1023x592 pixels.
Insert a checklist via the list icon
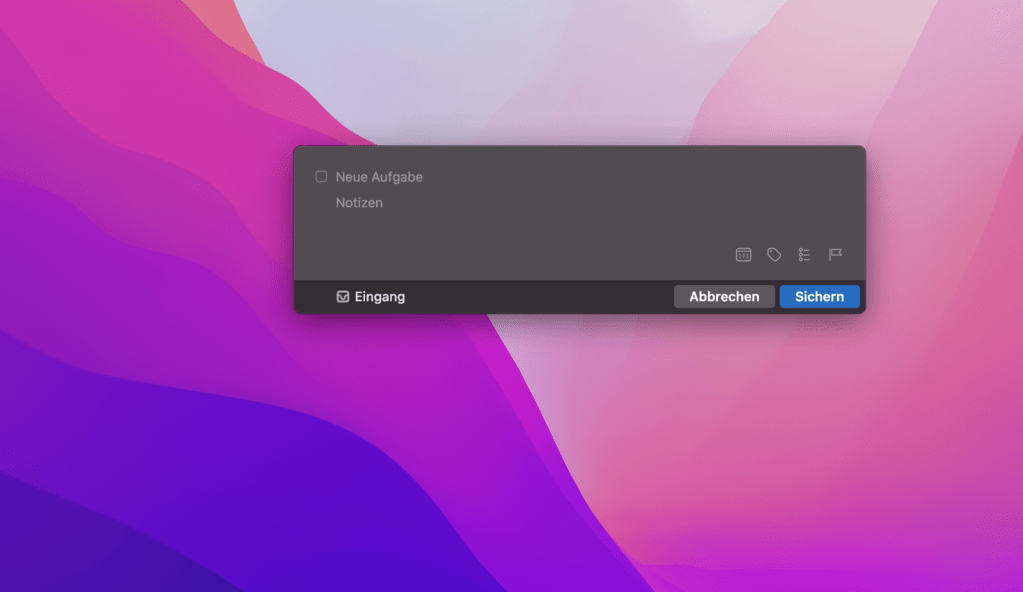[804, 255]
